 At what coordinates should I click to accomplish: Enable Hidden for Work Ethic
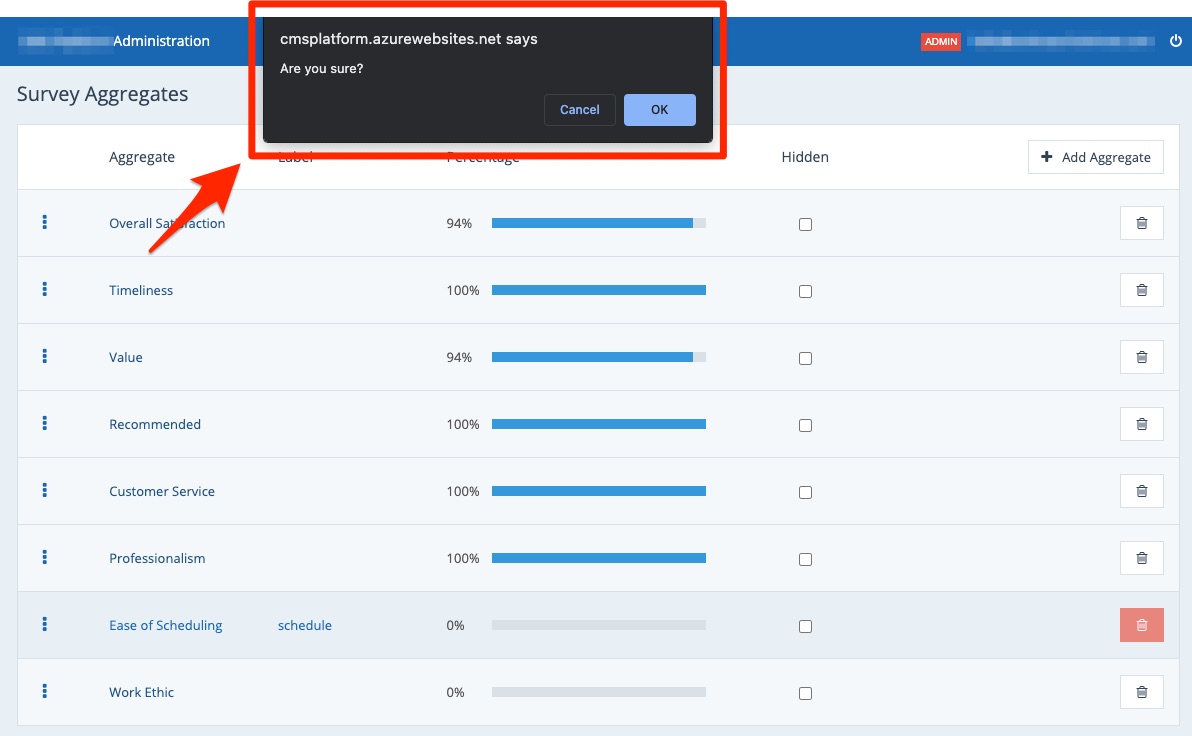coord(805,693)
